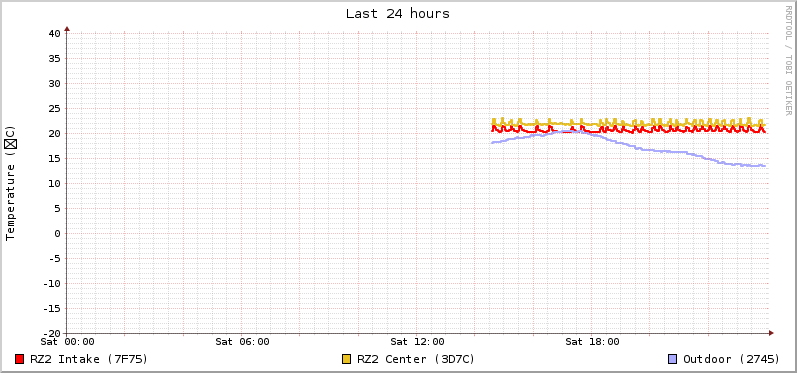The width and height of the screenshot is (797, 373).
Task: Click the blue Outdoor legend swatch
Action: [x=673, y=359]
